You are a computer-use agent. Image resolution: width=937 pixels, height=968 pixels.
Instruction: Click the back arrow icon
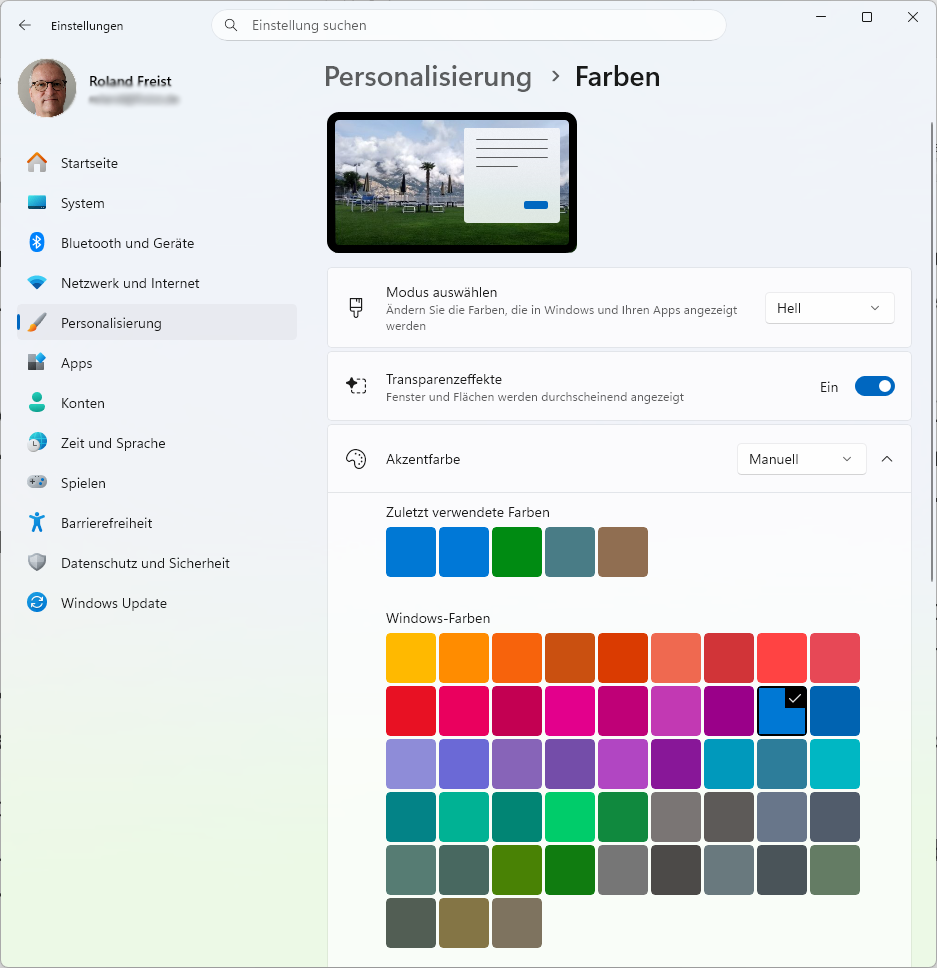click(x=25, y=25)
